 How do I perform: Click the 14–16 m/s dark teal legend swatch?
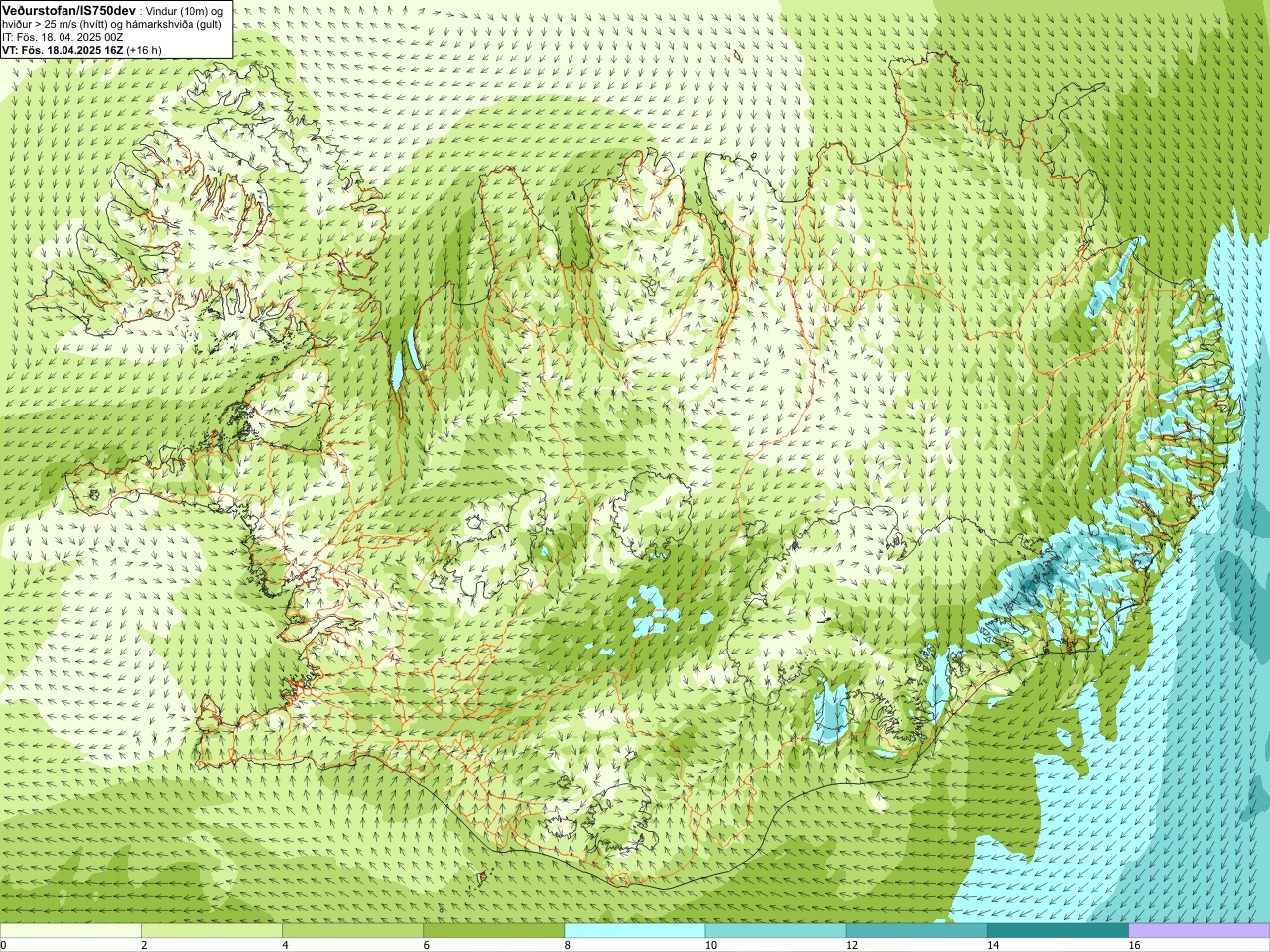[x=1058, y=931]
